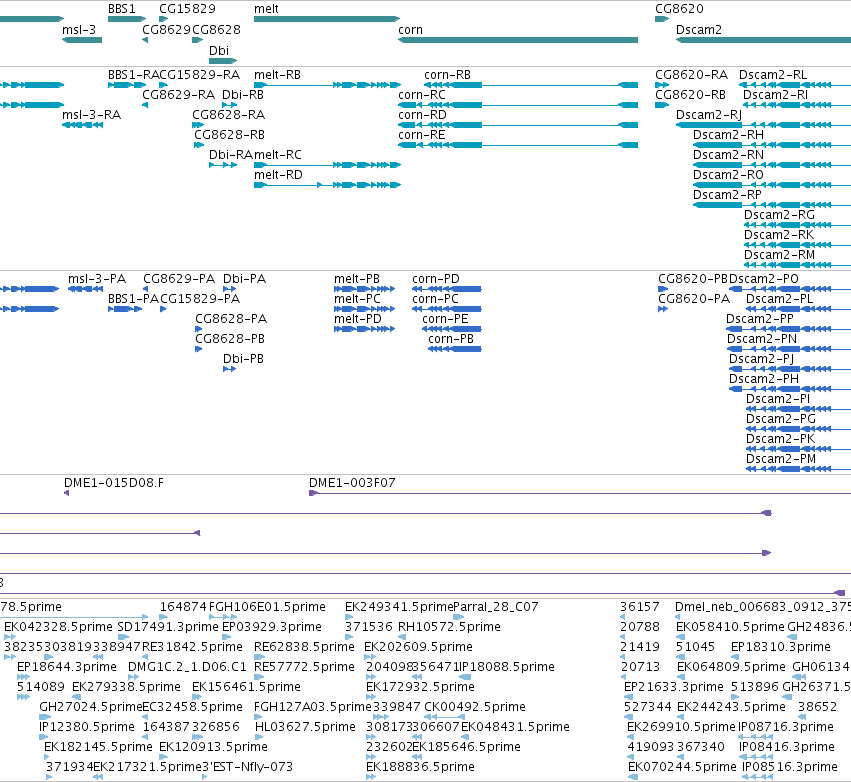Image resolution: width=851 pixels, height=782 pixels.
Task: Select the BBS1-RA transcript label
Action: click(134, 75)
